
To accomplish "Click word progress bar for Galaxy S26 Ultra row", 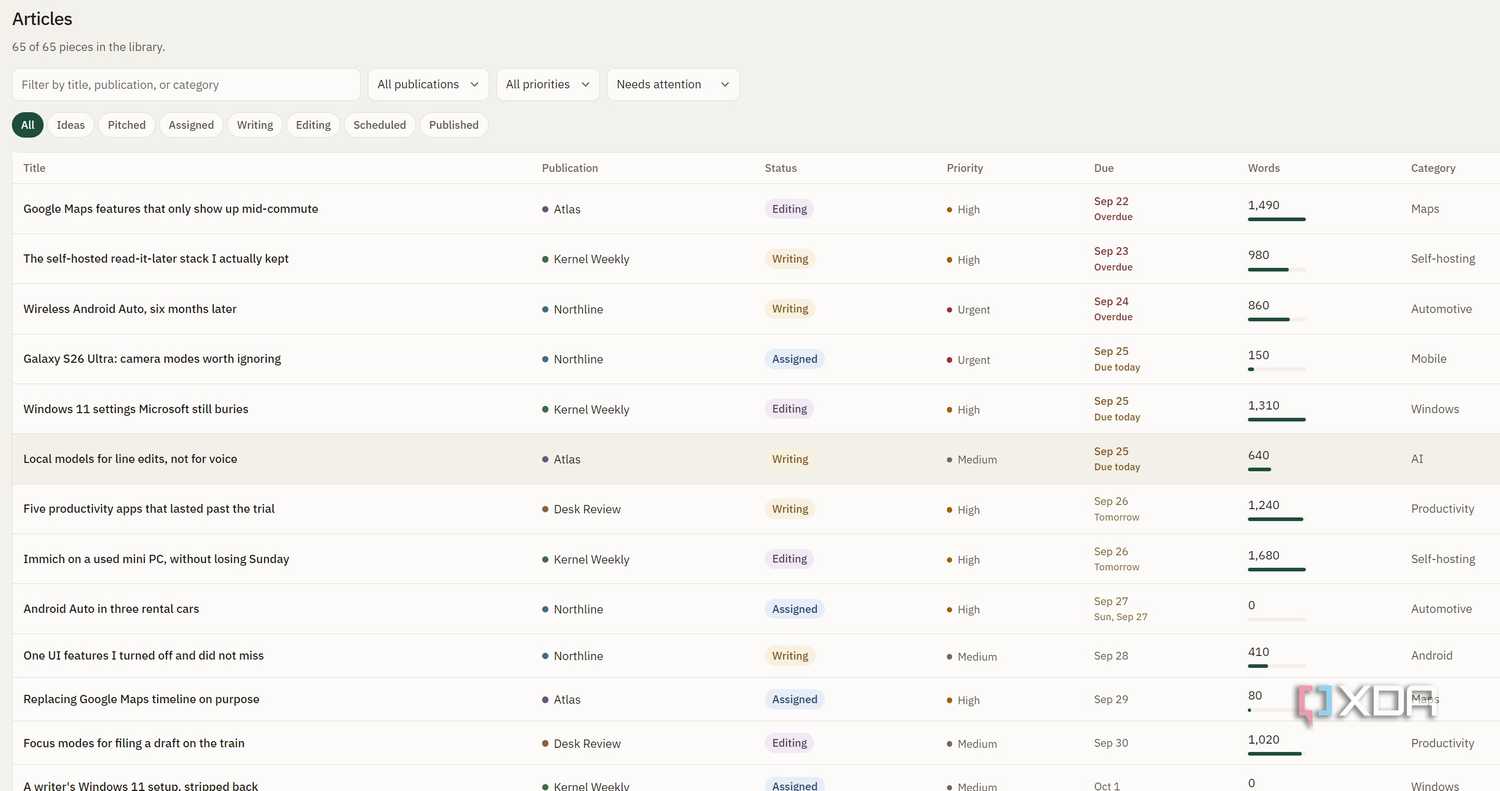I will (1277, 369).
